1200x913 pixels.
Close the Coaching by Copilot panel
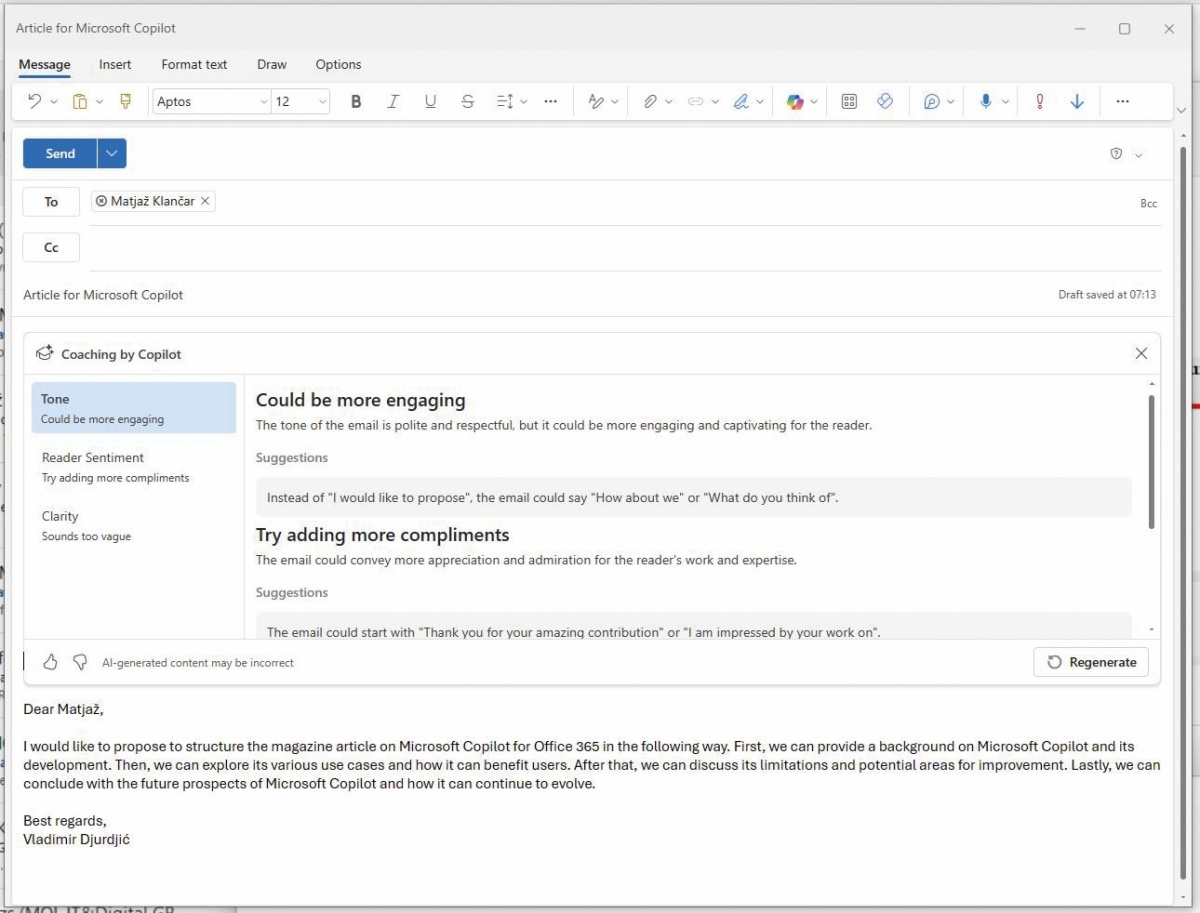pyautogui.click(x=1141, y=353)
